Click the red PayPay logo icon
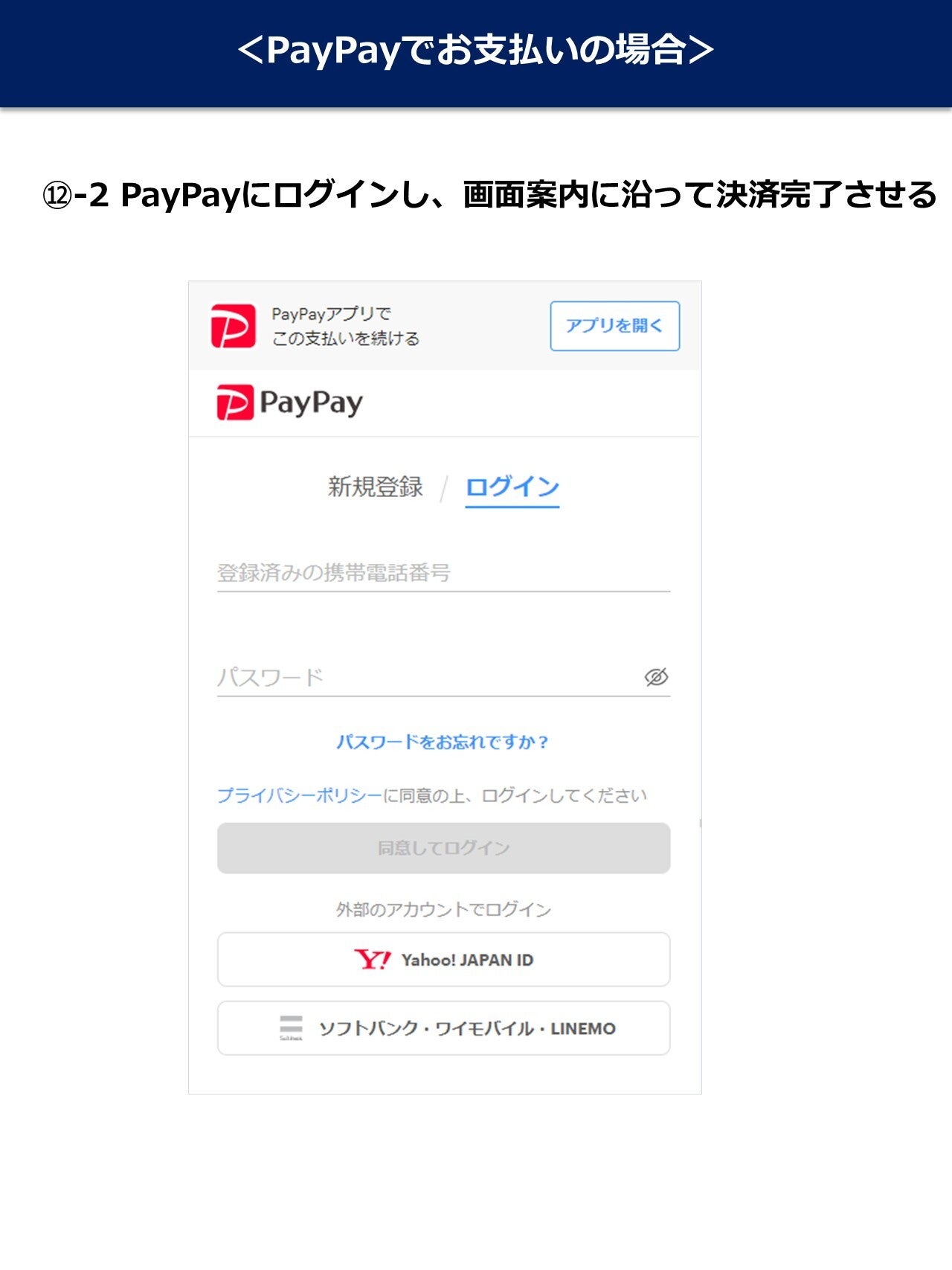This screenshot has height=1270, width=952. click(x=235, y=403)
